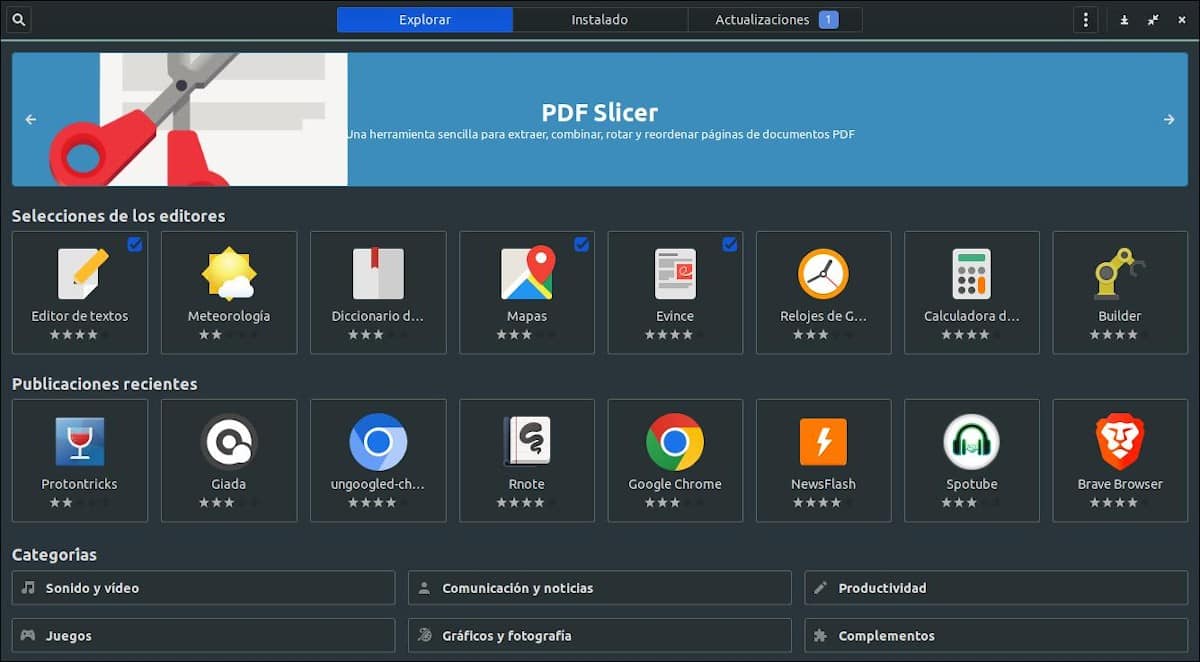Open Gráficos y fotografía category
The width and height of the screenshot is (1200, 662).
point(600,635)
